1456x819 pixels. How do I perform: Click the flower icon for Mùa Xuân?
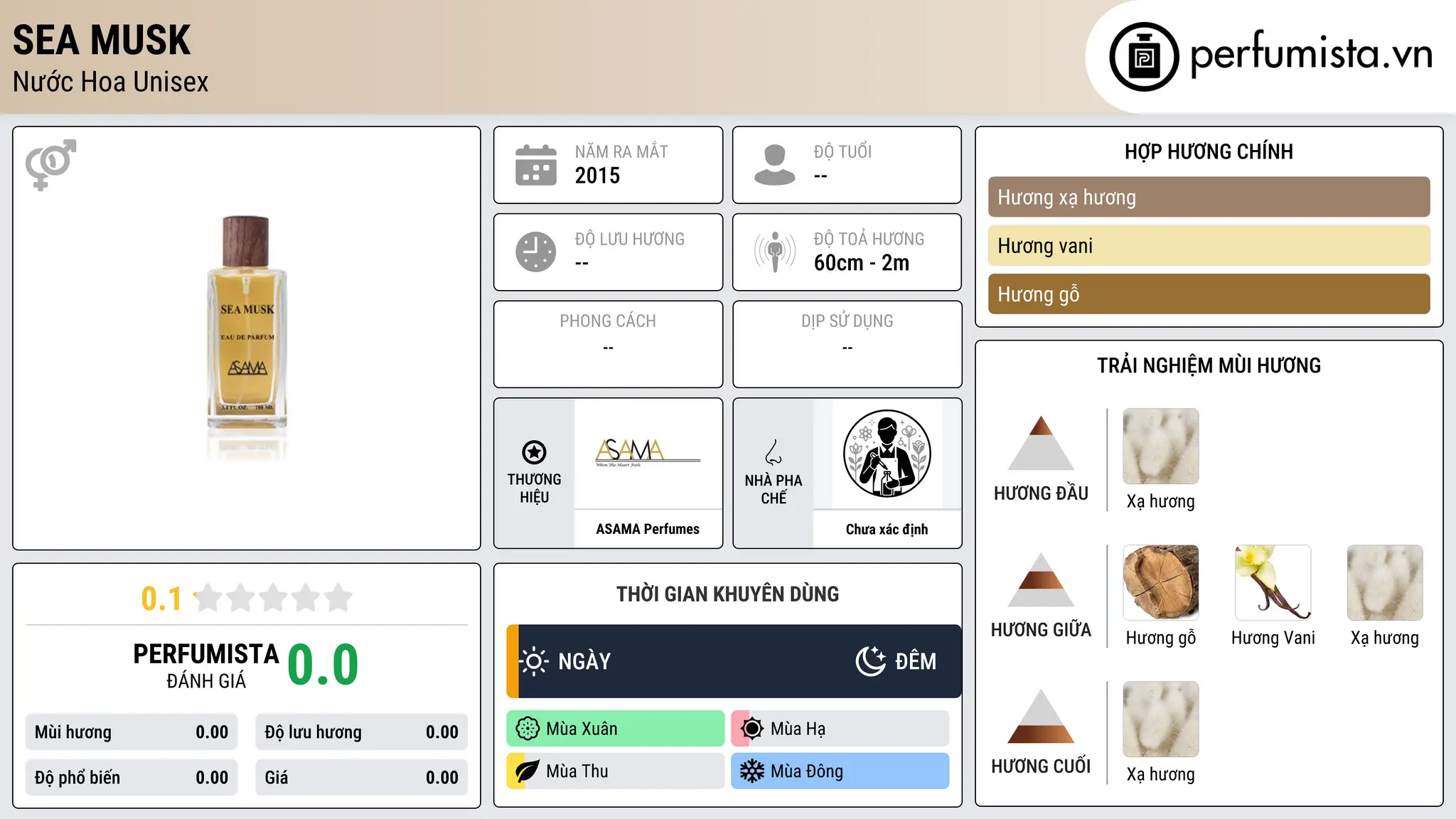point(528,729)
